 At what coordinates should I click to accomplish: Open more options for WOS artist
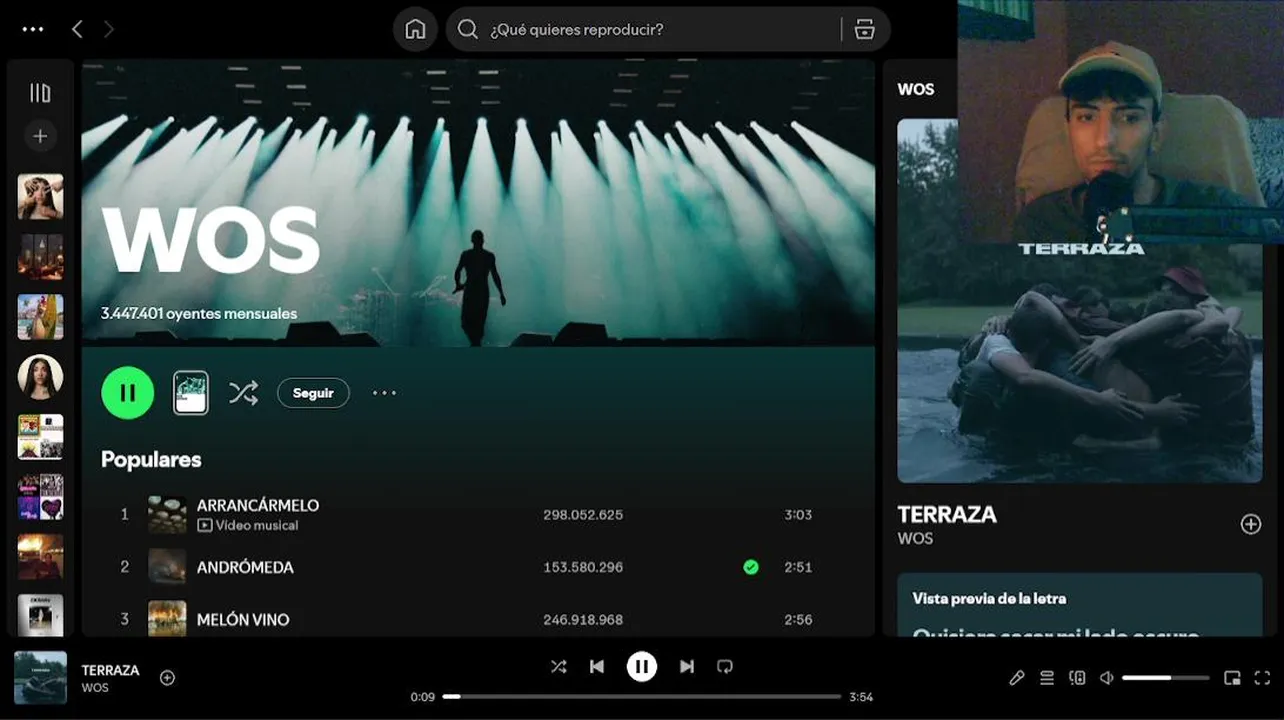[385, 393]
